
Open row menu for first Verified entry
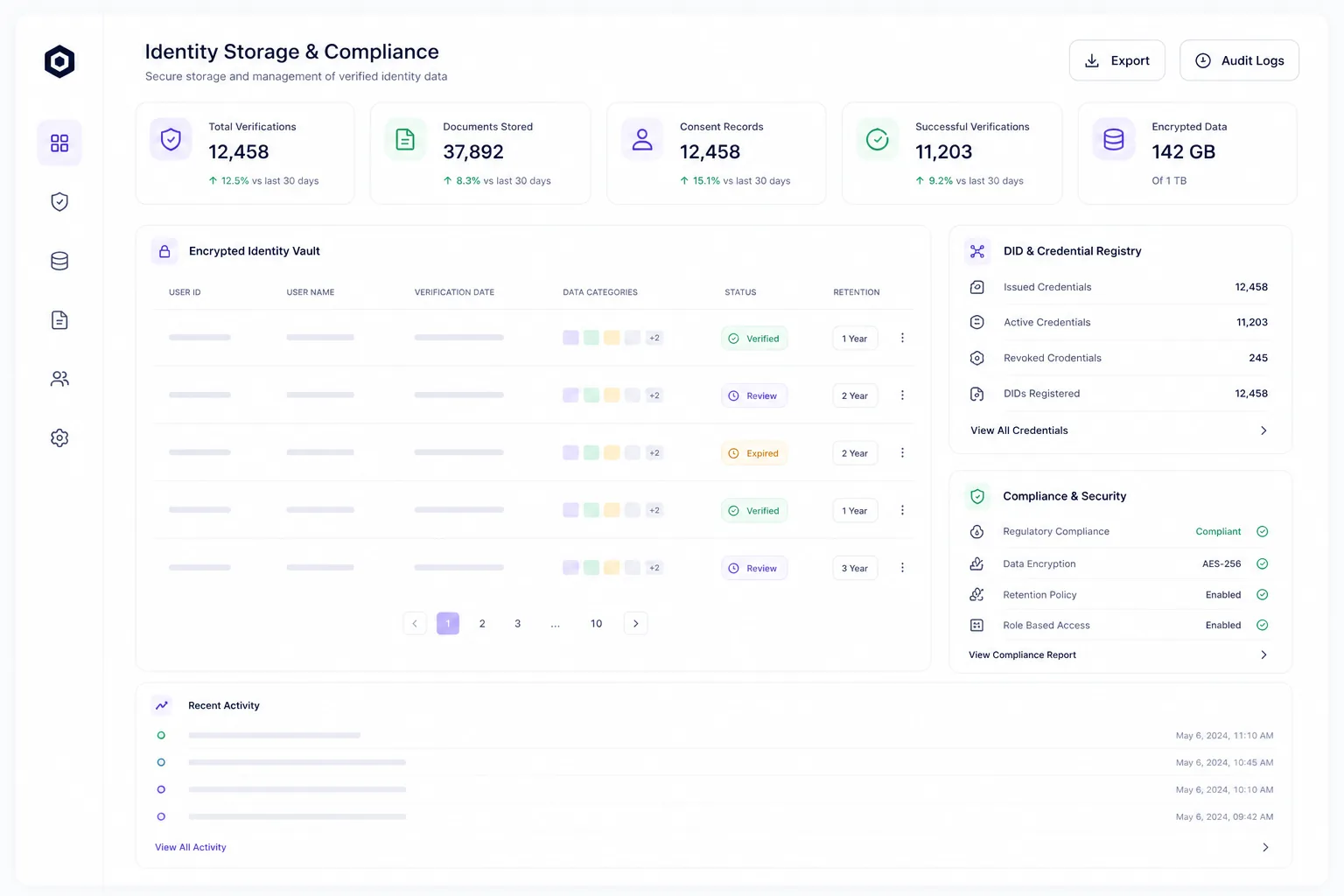coord(902,339)
